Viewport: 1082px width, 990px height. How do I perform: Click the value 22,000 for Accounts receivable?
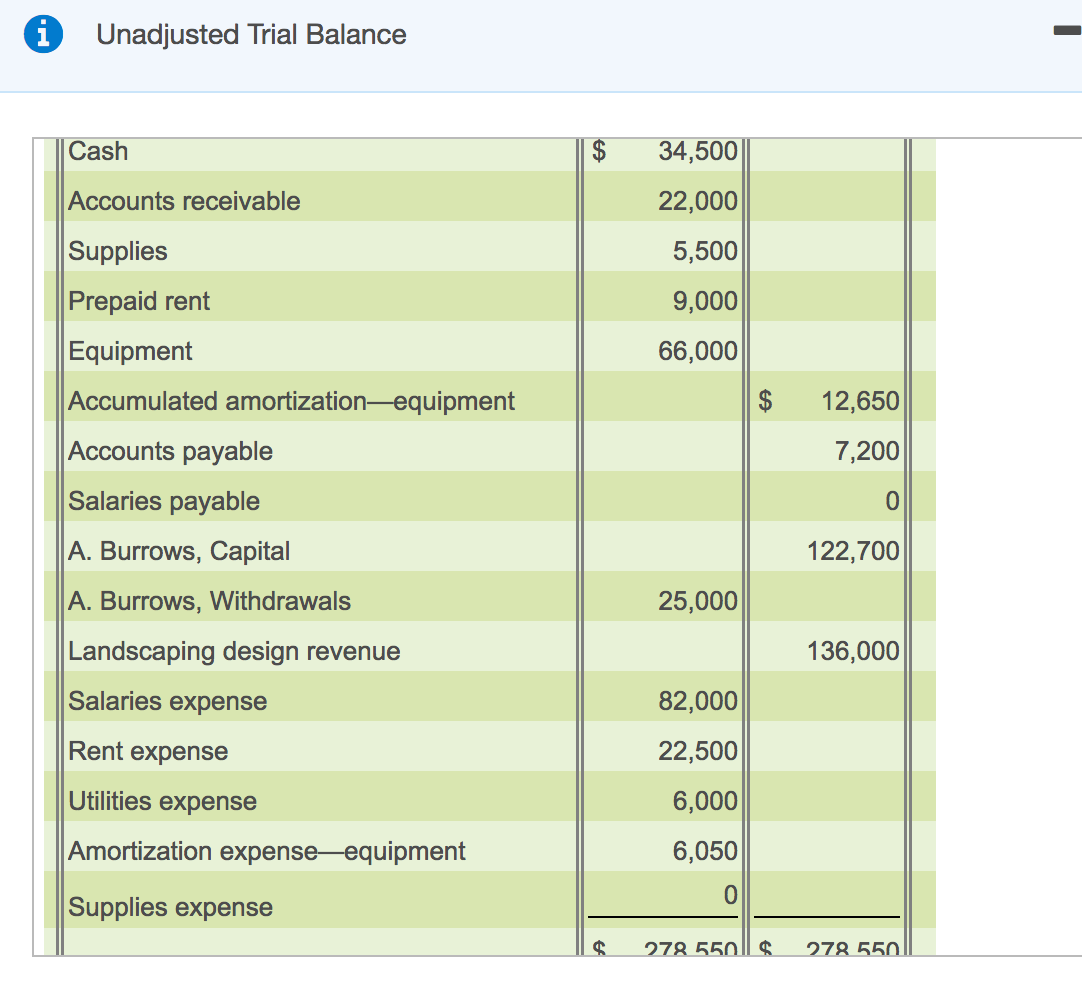point(698,201)
